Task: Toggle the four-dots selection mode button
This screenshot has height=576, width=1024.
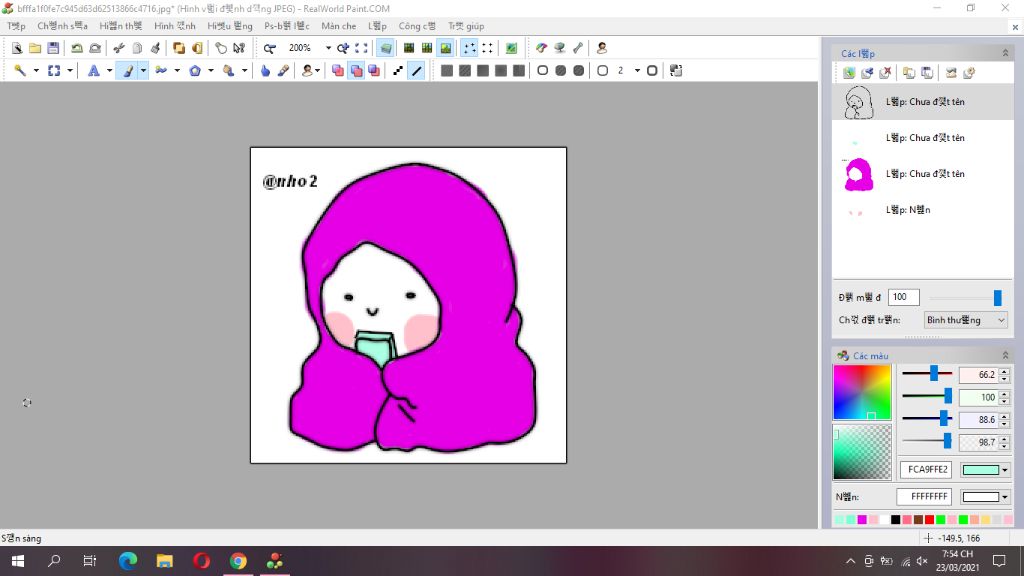Action: pos(487,48)
